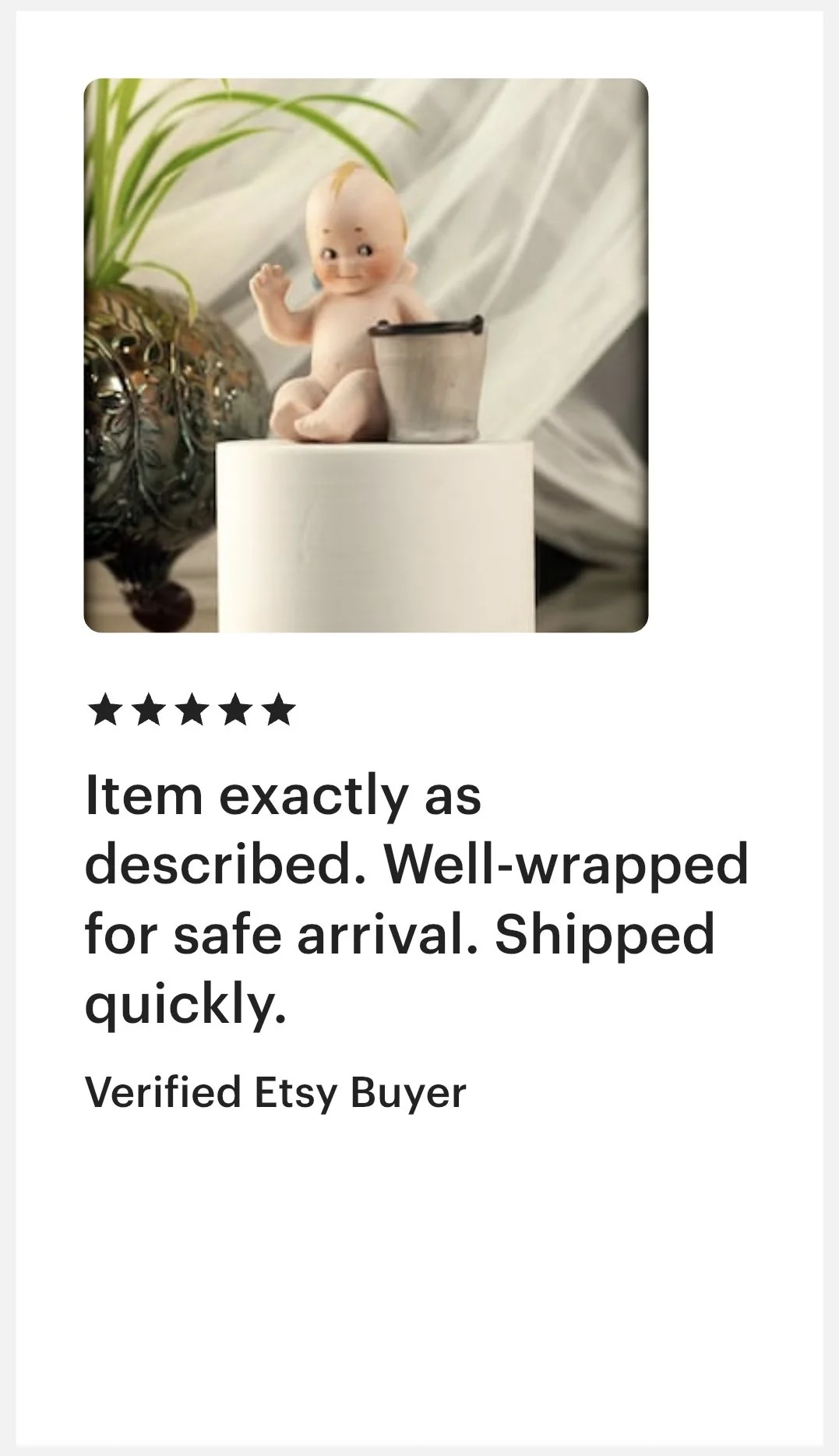Click the first rating star

tap(105, 711)
